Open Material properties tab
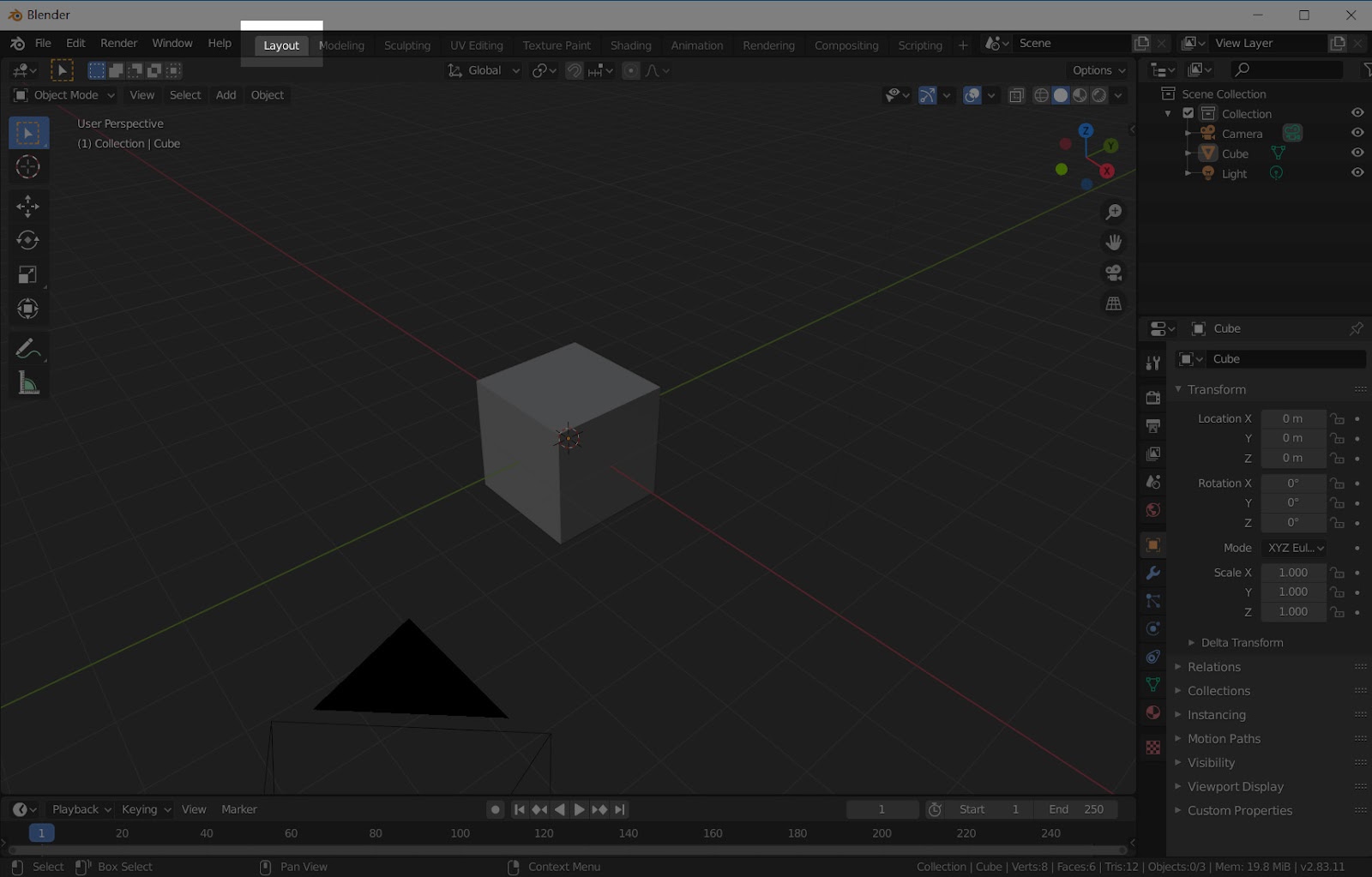The width and height of the screenshot is (1372, 877). click(x=1152, y=712)
